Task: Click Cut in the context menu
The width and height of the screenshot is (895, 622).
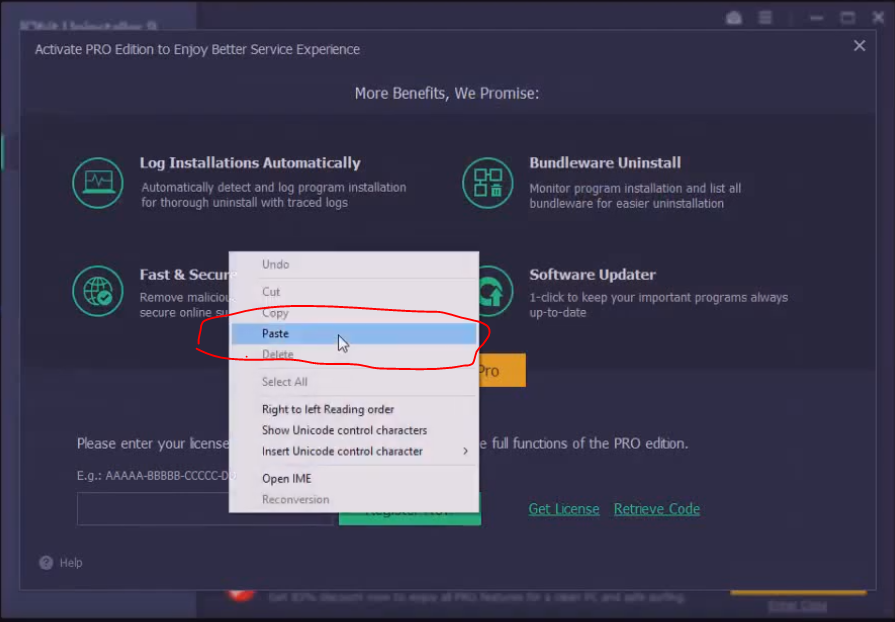Action: 354,292
